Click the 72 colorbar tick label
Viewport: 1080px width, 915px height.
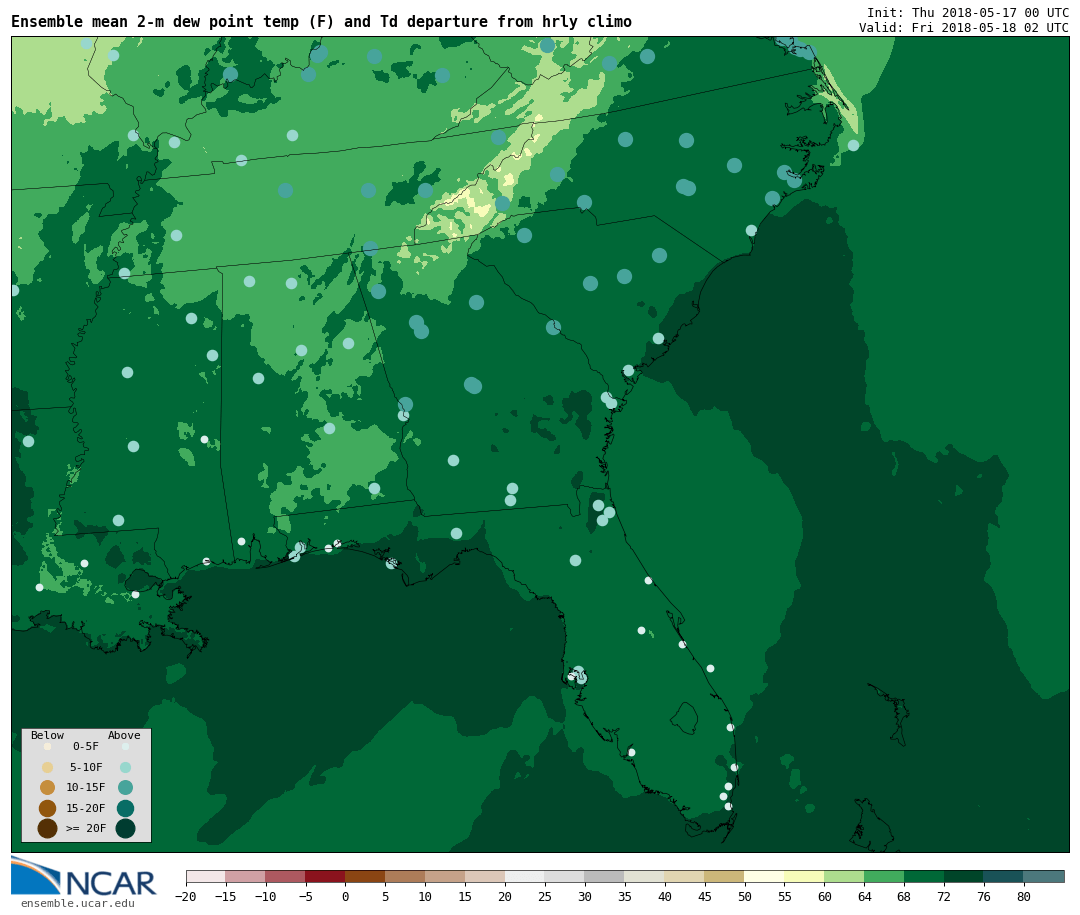(944, 896)
